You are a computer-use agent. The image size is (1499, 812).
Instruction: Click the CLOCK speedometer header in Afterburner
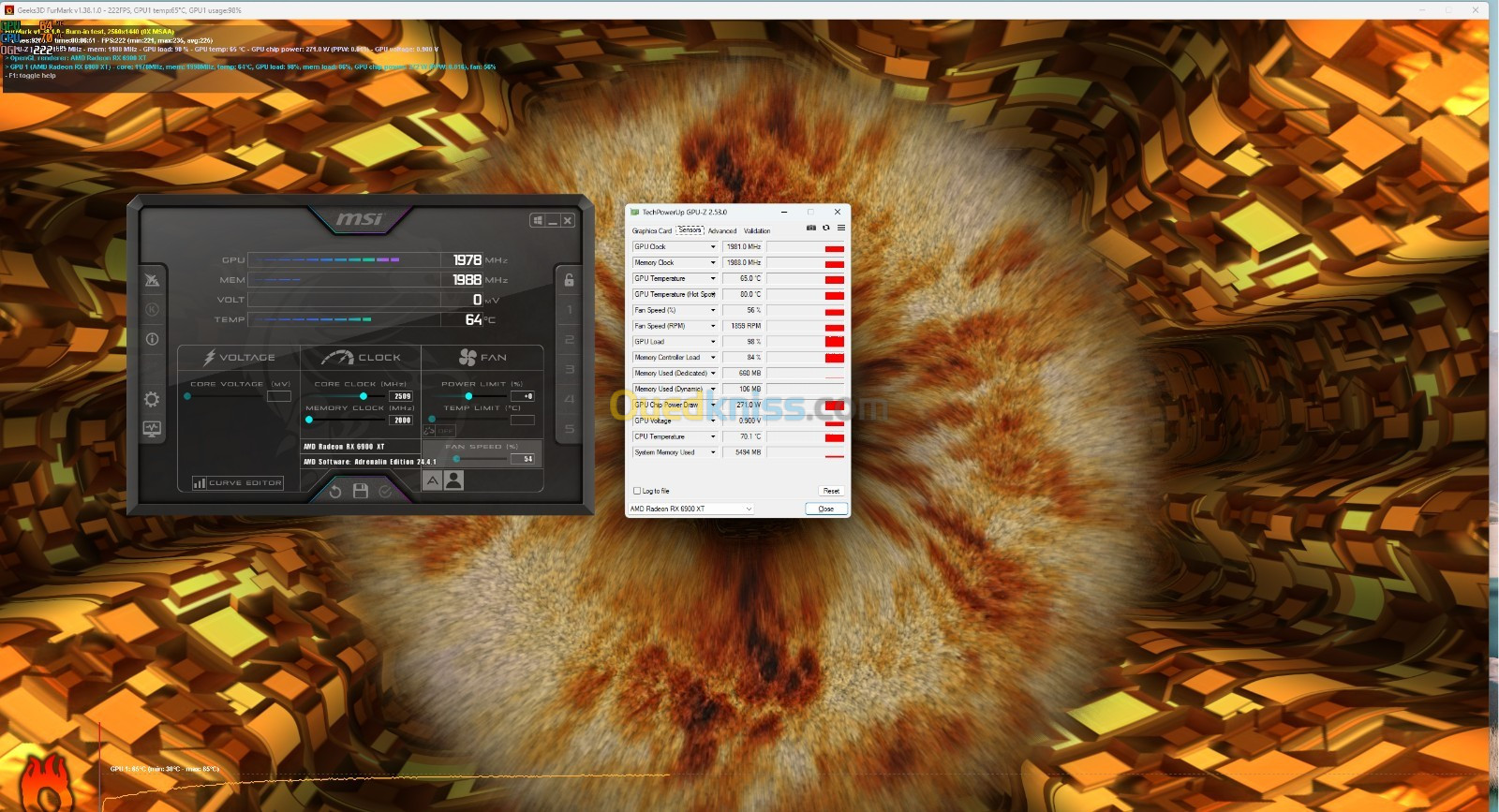pos(361,358)
